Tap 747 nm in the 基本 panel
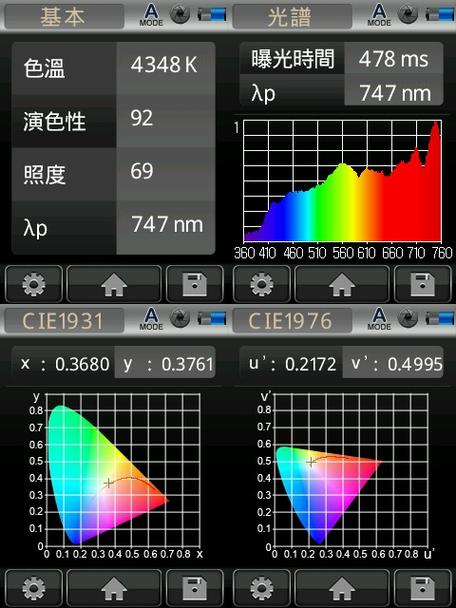Screen dimensions: 456x608 click(x=167, y=225)
